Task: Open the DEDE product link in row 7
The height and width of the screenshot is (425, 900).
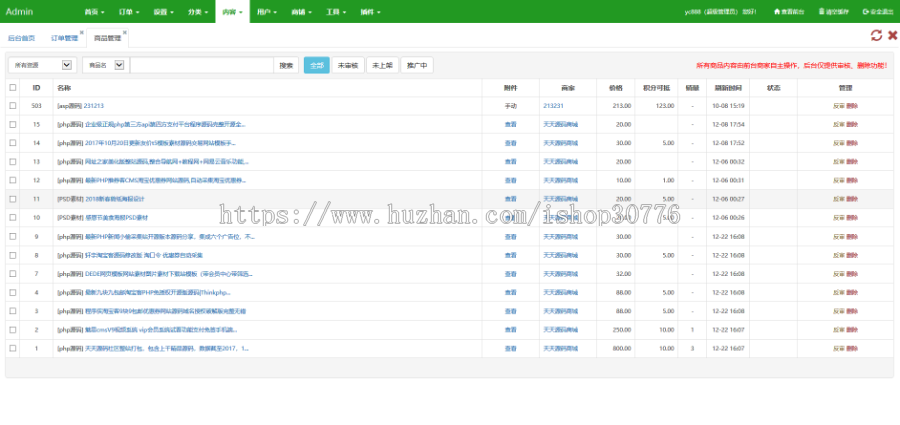Action: [x=168, y=273]
